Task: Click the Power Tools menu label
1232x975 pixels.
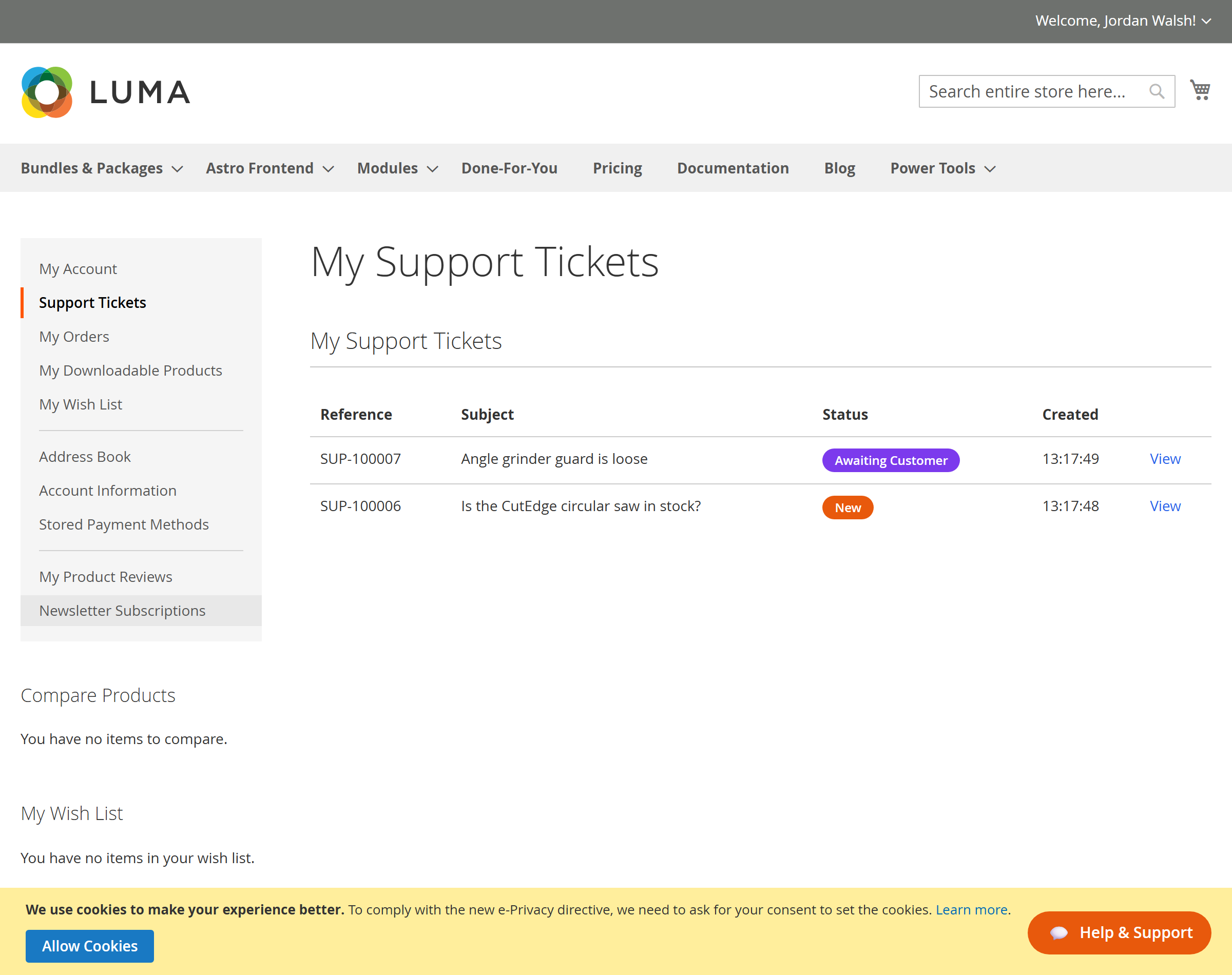Action: 933,168
